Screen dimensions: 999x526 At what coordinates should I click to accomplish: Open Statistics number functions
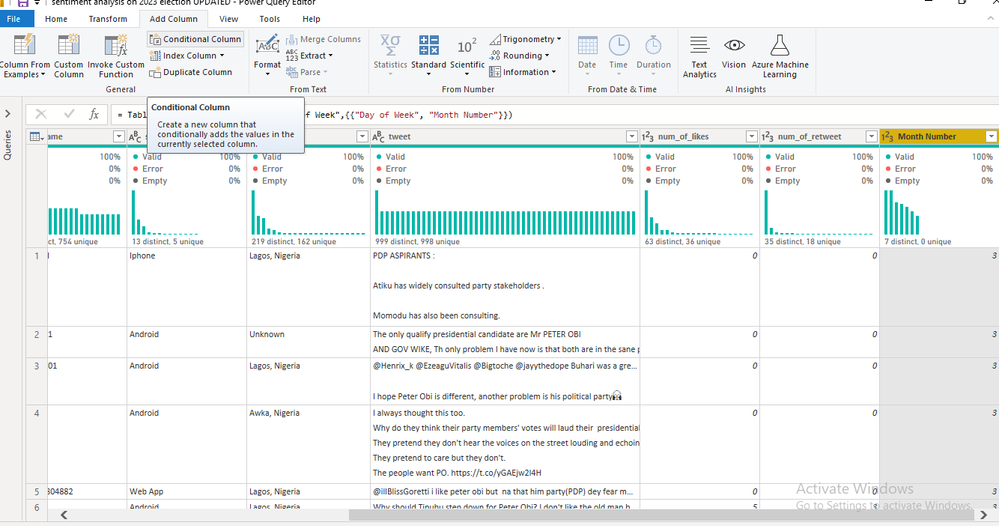pyautogui.click(x=390, y=56)
